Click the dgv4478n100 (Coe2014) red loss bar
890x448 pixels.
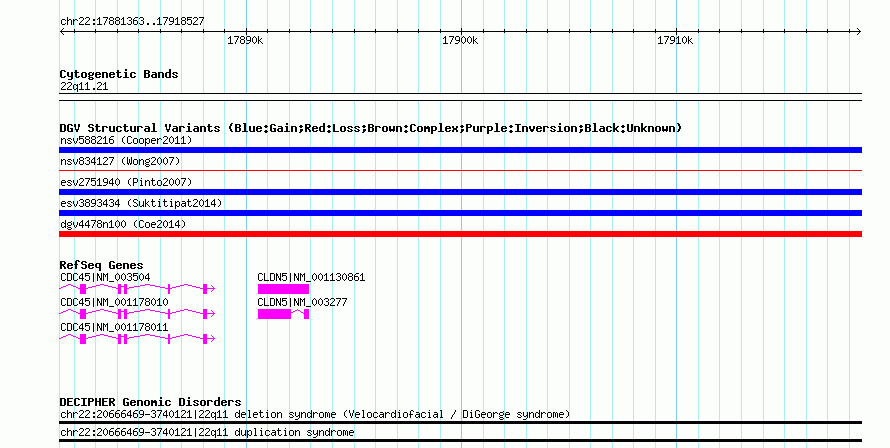click(460, 234)
